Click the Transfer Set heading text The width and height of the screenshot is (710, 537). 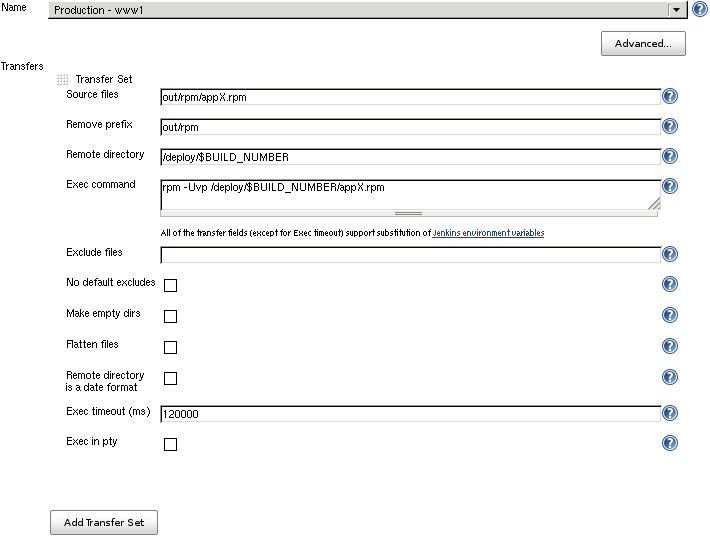pyautogui.click(x=104, y=79)
